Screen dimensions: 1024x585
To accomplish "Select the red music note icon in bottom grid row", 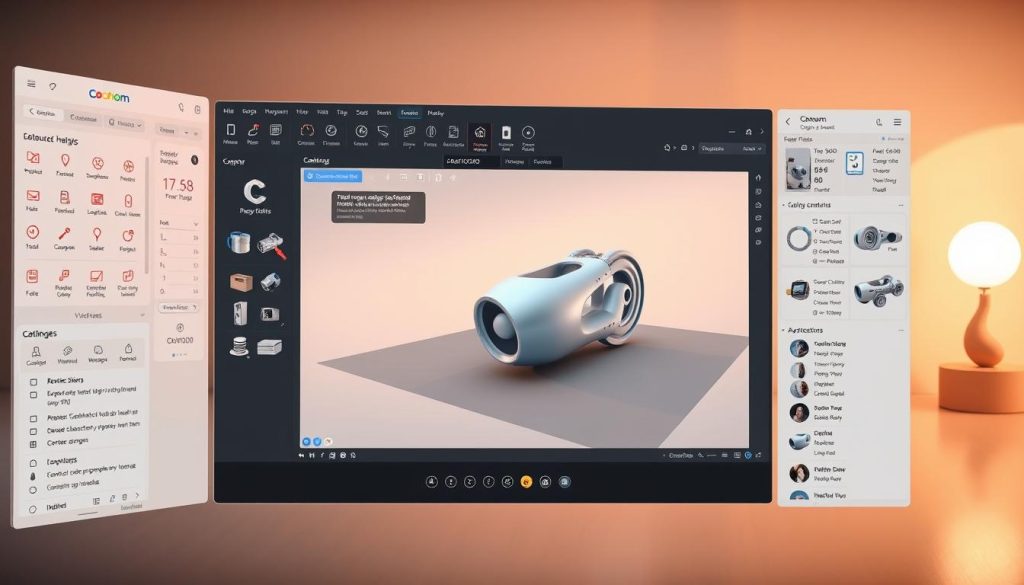I will (64, 276).
